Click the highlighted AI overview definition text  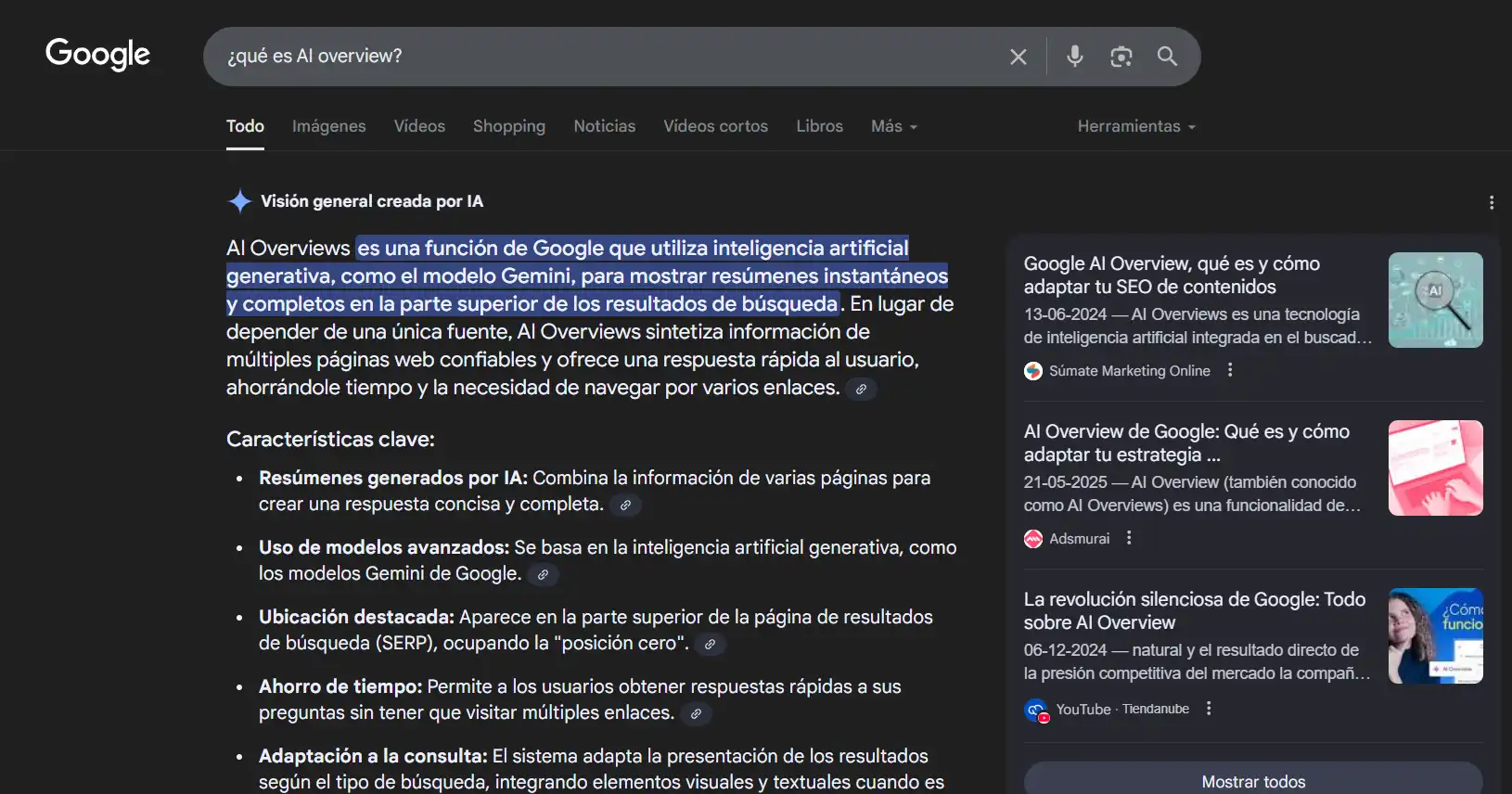[587, 276]
